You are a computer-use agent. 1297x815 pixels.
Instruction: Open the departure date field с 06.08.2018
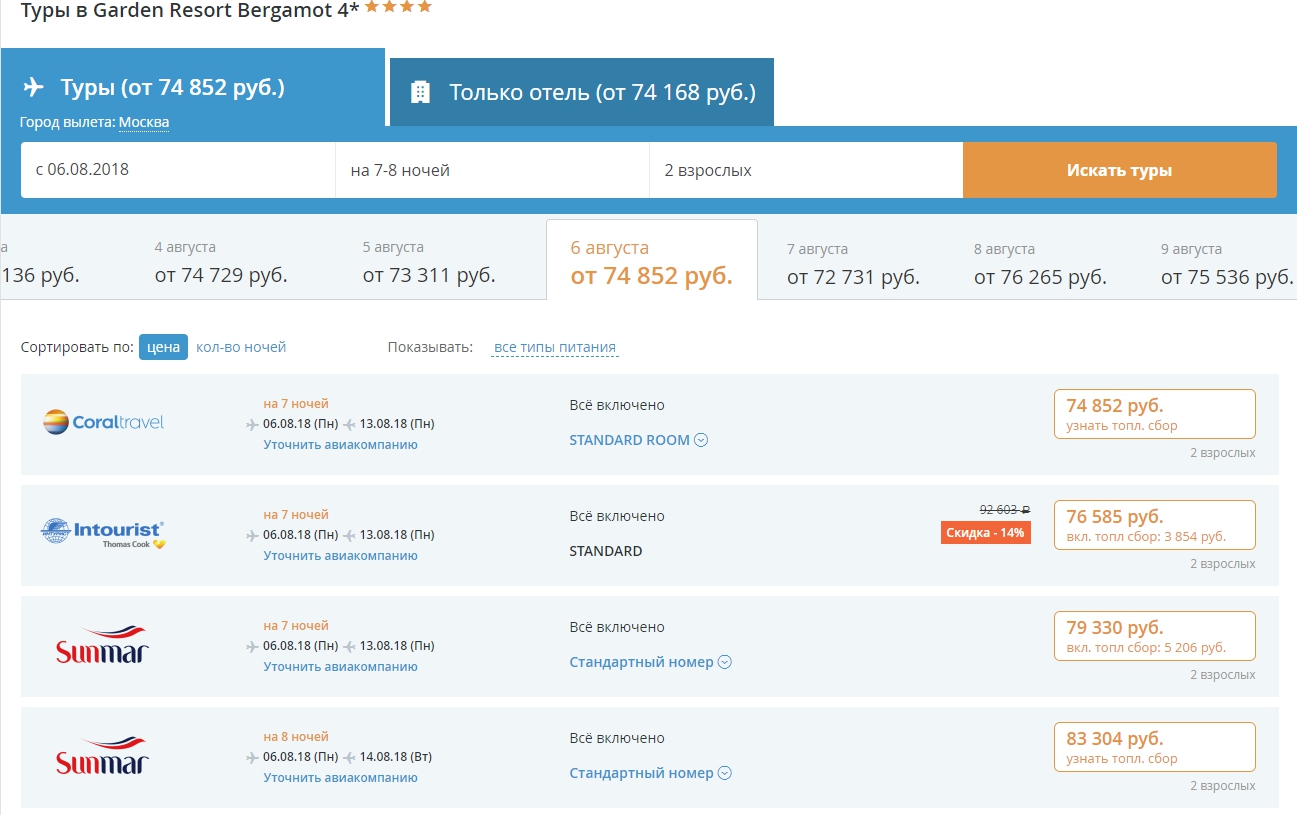[178, 170]
